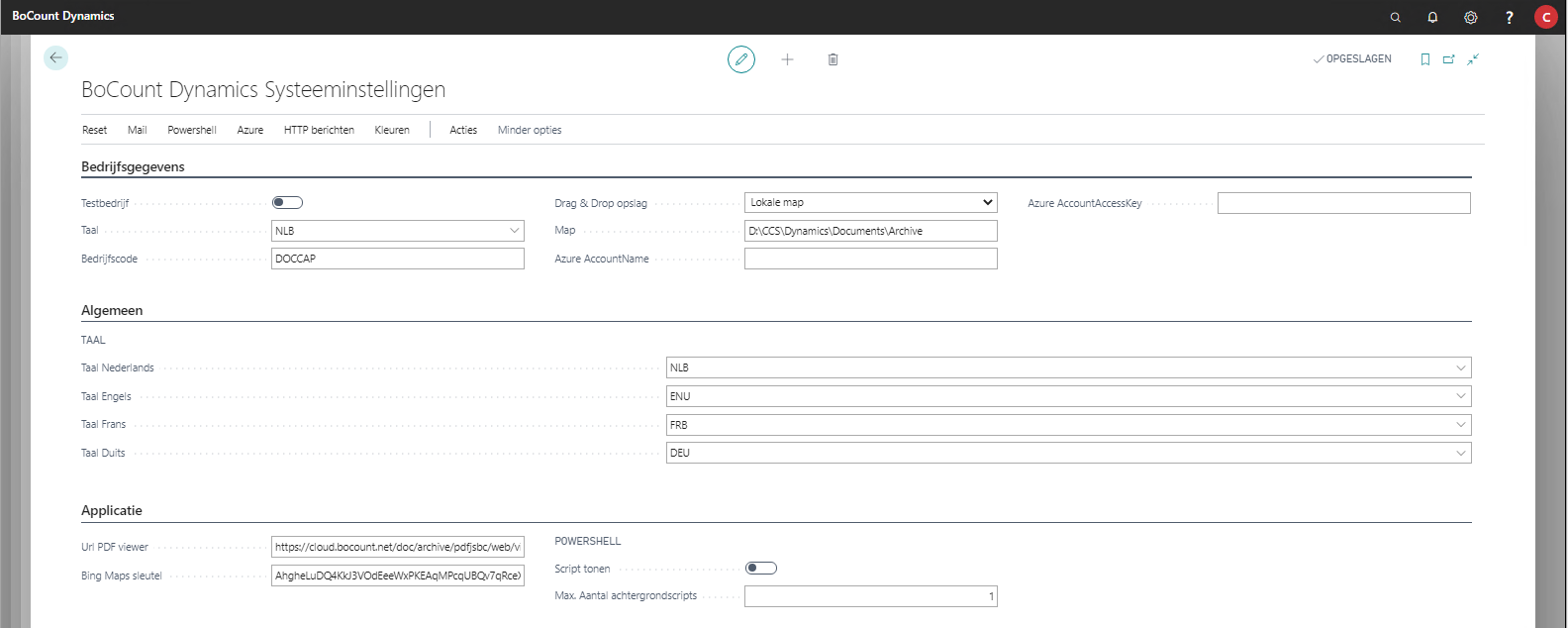1568x628 pixels.
Task: Open search with the magnifier icon
Action: click(1395, 17)
